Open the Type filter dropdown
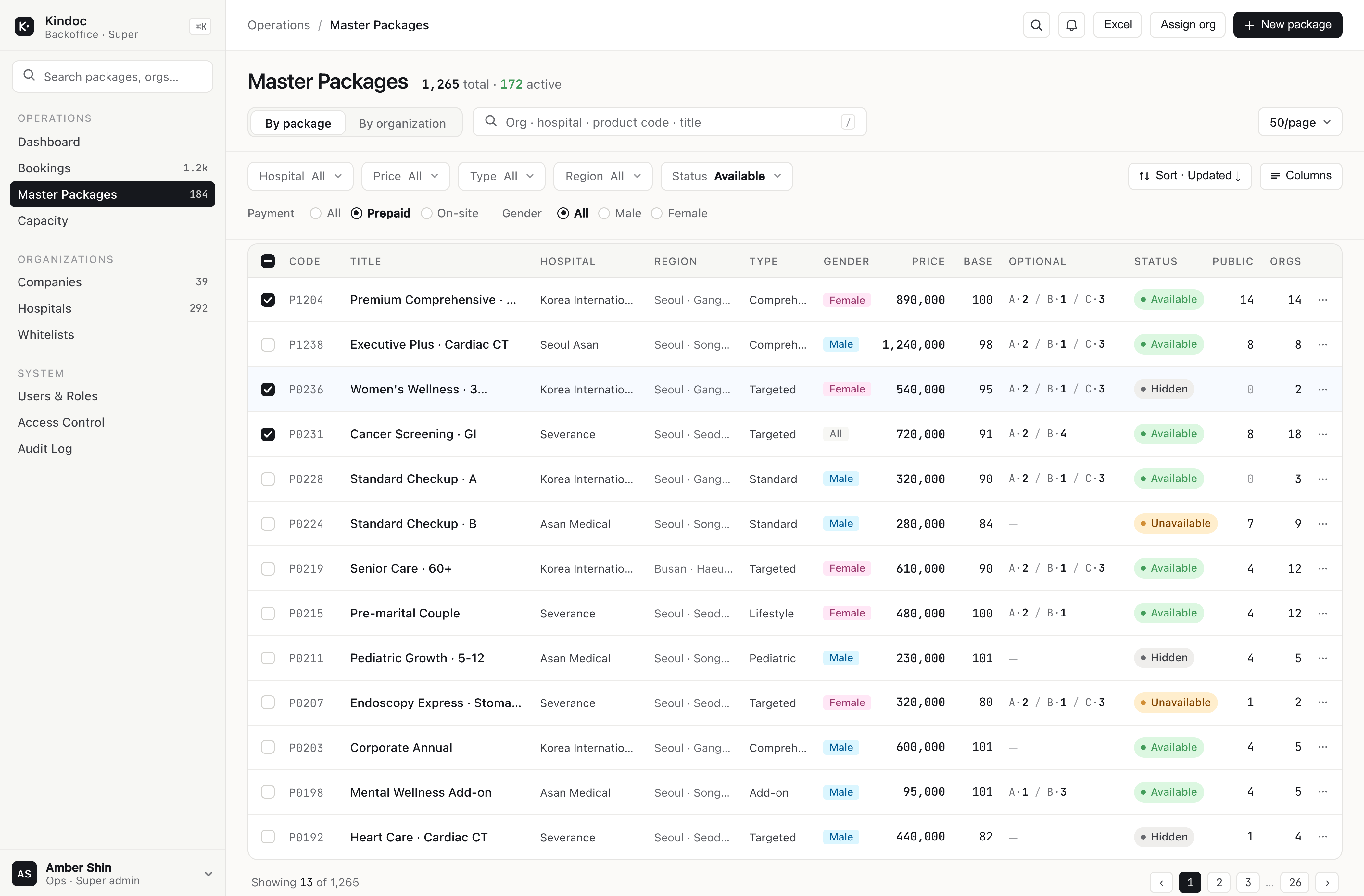1364x896 pixels. 501,176
